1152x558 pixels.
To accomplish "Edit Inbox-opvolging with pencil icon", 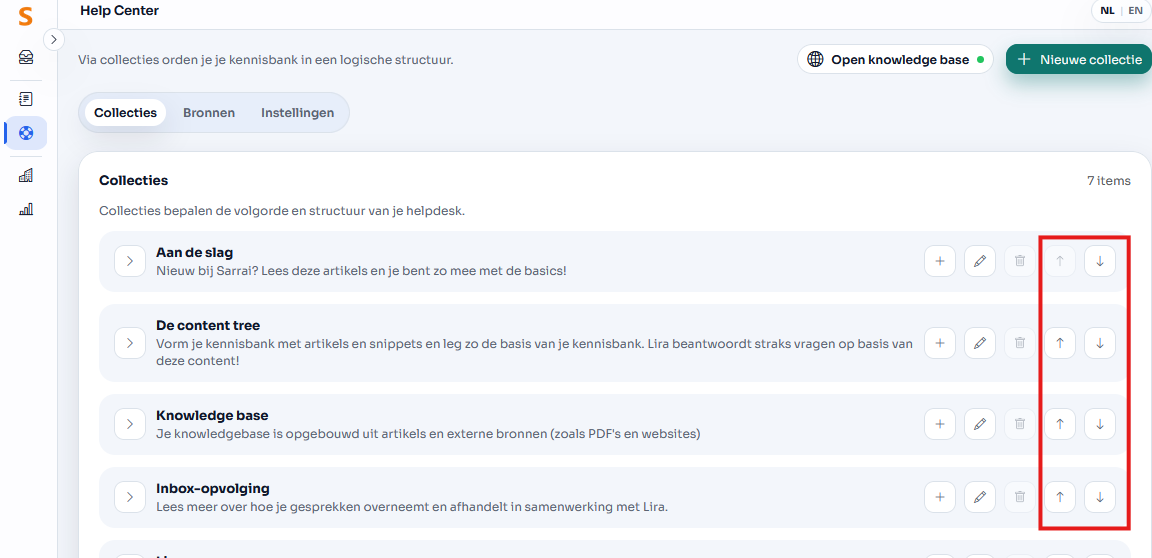I will coord(979,497).
